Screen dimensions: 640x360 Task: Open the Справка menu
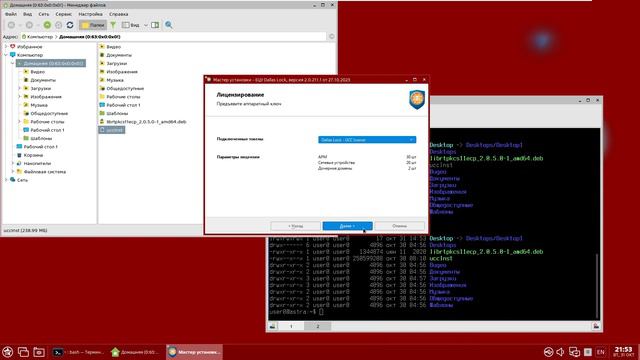click(119, 14)
